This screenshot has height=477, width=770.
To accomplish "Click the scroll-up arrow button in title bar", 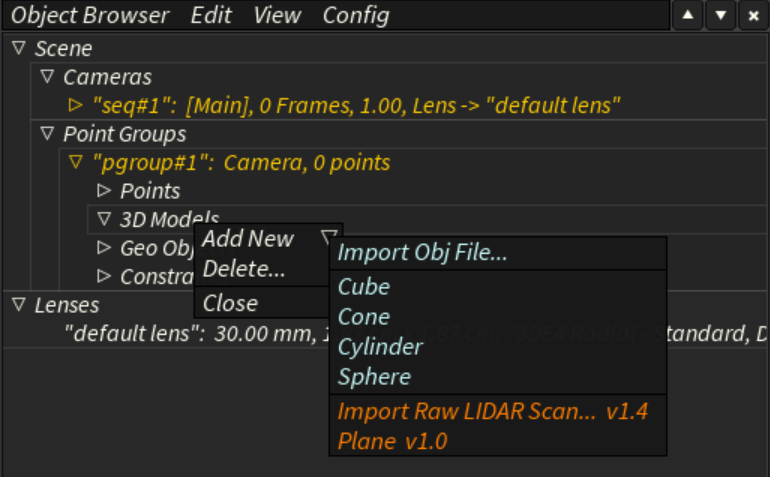I will point(687,16).
